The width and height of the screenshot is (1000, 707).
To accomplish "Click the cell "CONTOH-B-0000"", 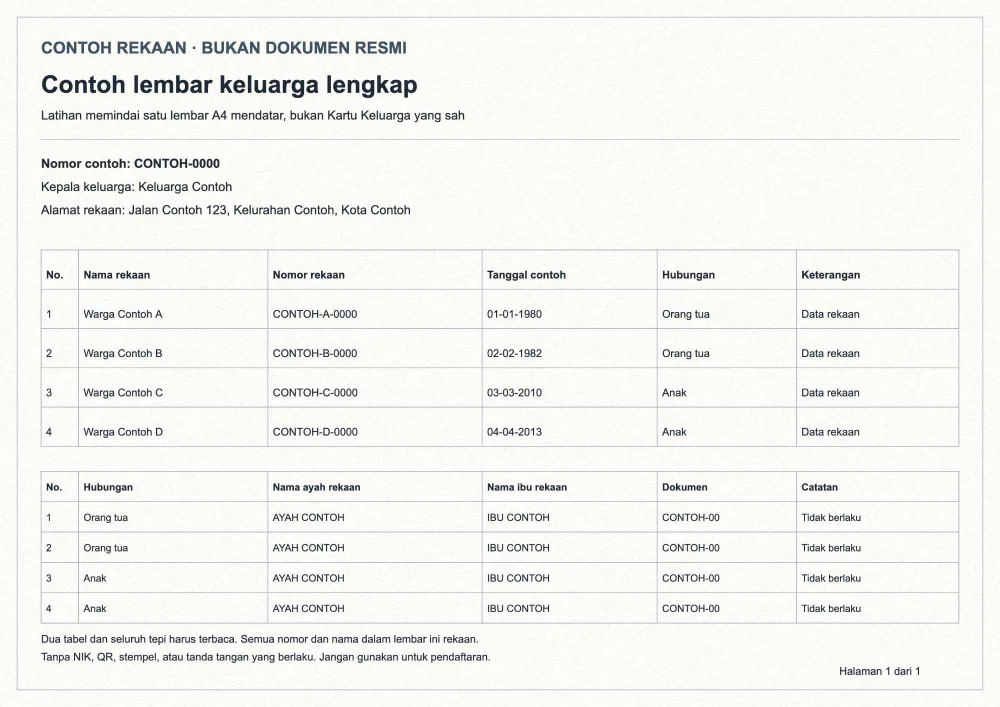I will coord(315,353).
